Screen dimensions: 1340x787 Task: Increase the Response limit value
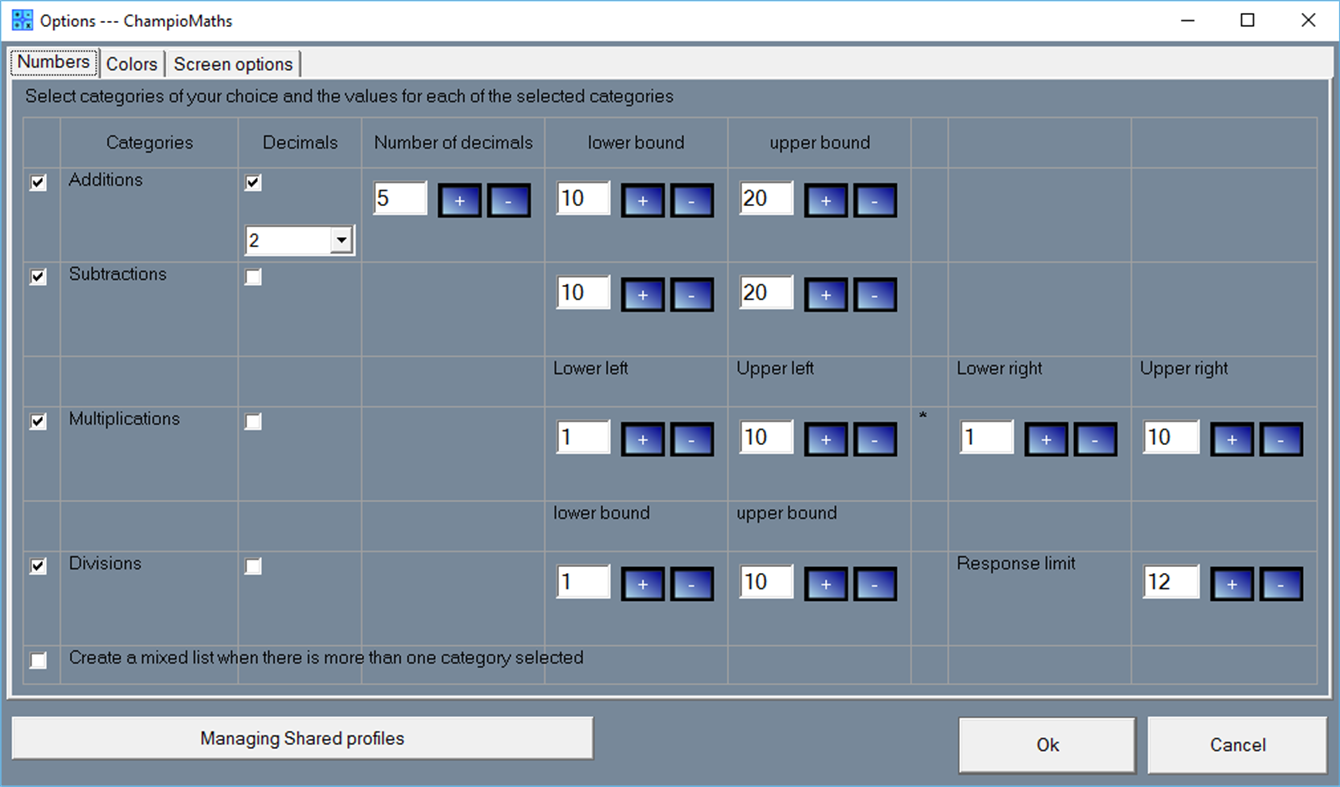1232,582
